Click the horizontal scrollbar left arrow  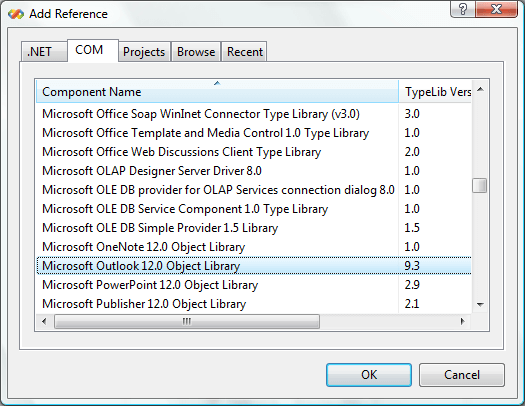44,322
